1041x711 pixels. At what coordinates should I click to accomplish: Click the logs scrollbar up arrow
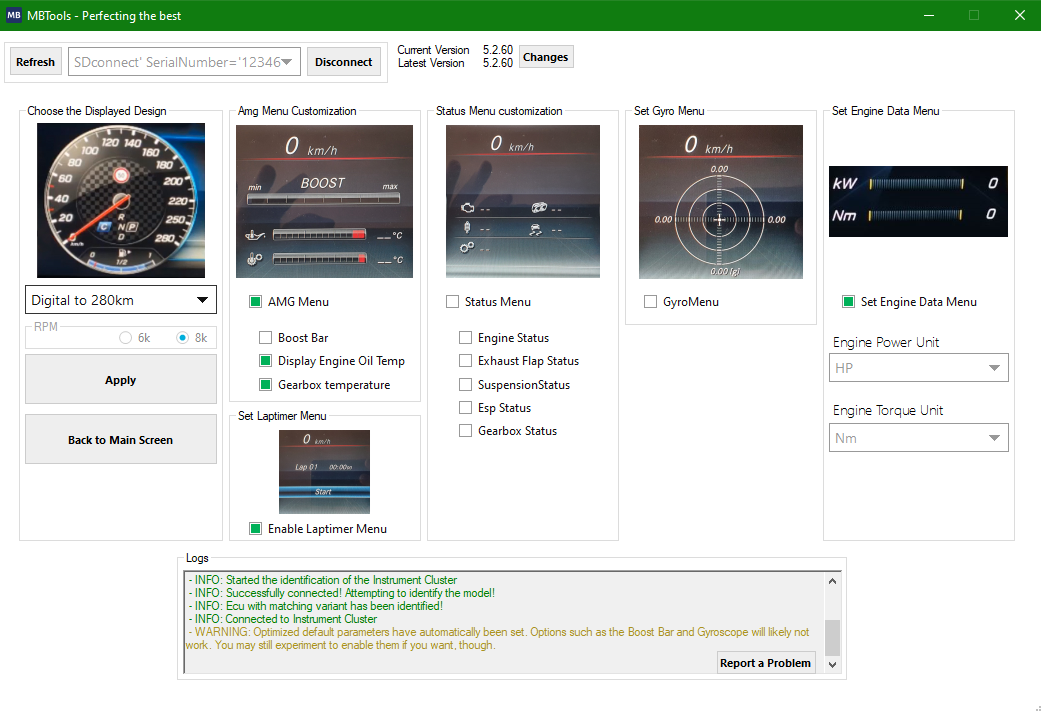pyautogui.click(x=833, y=581)
